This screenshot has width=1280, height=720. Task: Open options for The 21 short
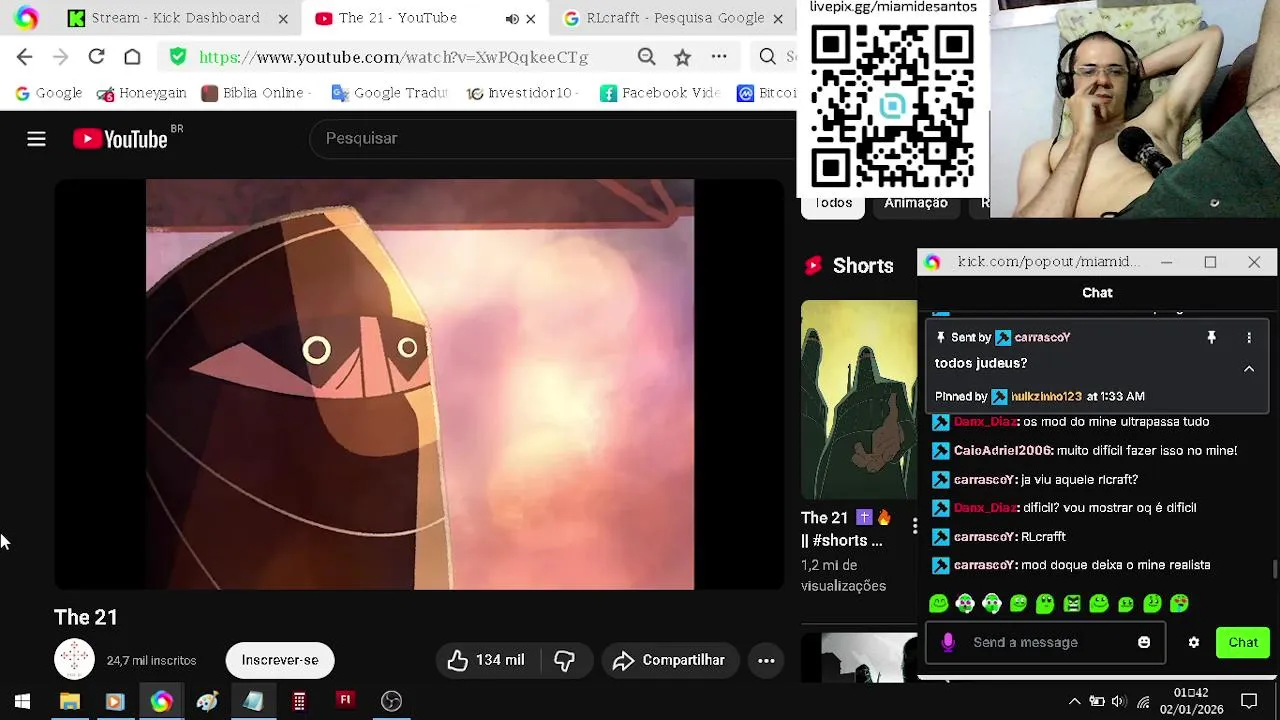[915, 525]
